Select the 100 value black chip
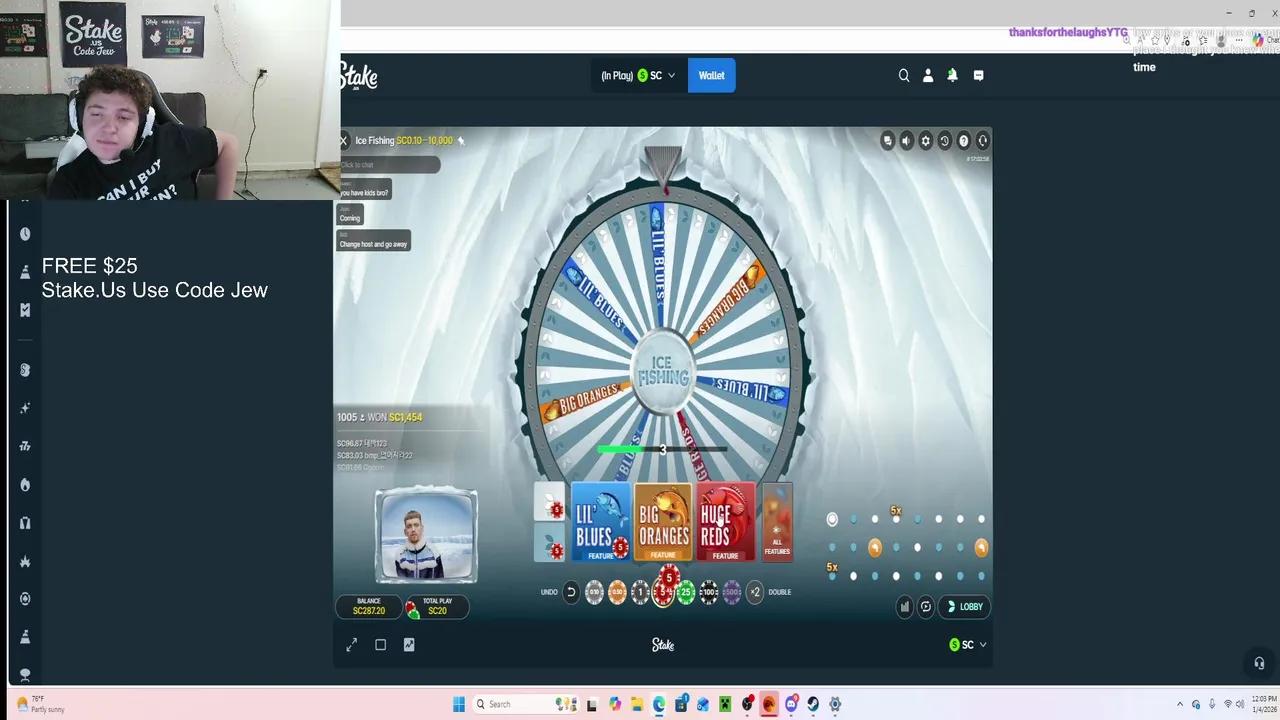 tap(709, 592)
